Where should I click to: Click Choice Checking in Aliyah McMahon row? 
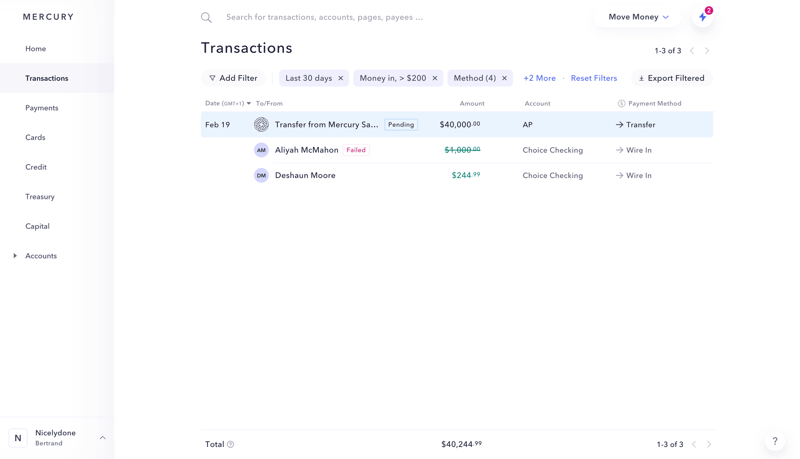[x=553, y=150]
